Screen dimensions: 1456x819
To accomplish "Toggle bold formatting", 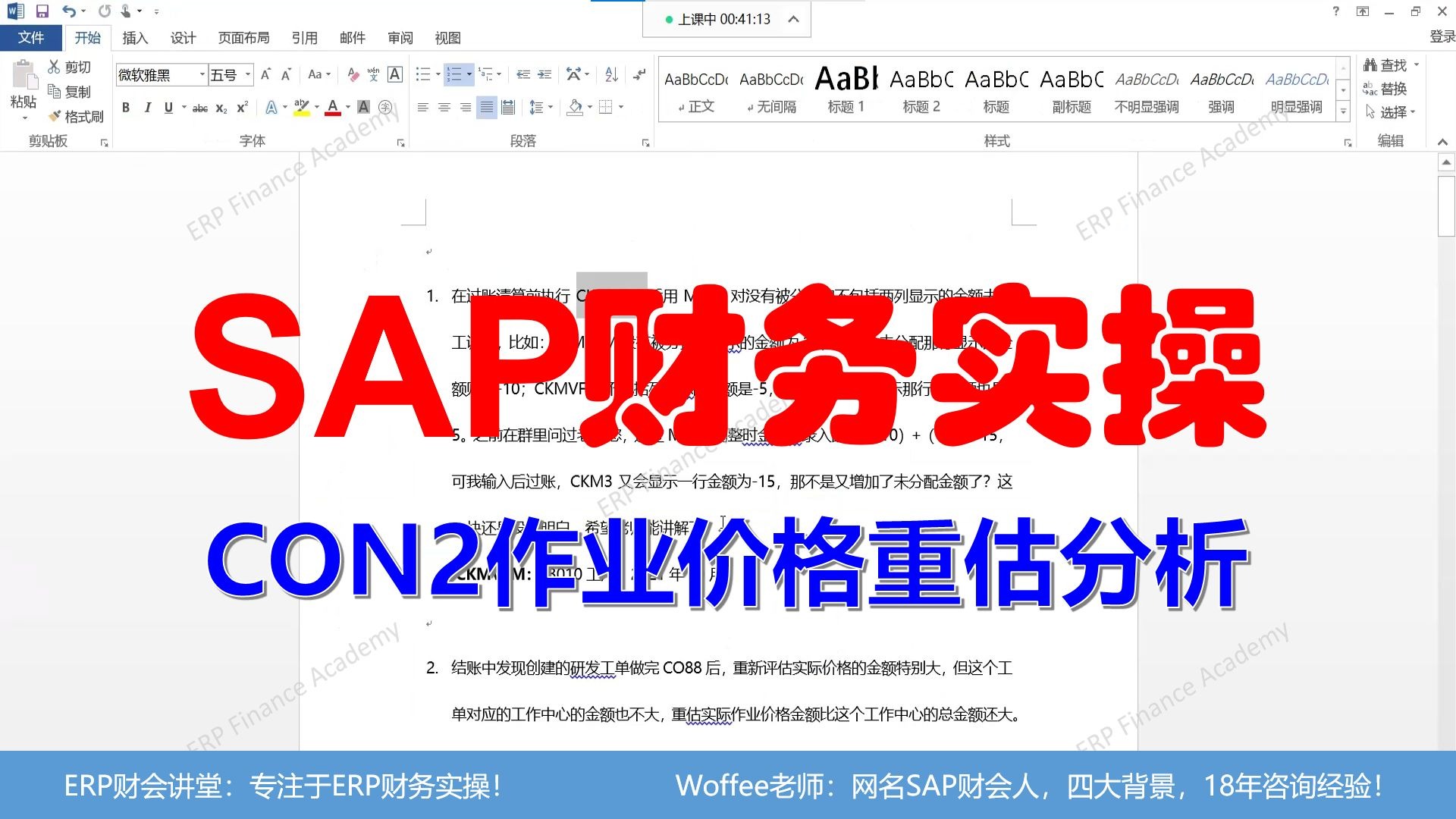I will pos(126,108).
